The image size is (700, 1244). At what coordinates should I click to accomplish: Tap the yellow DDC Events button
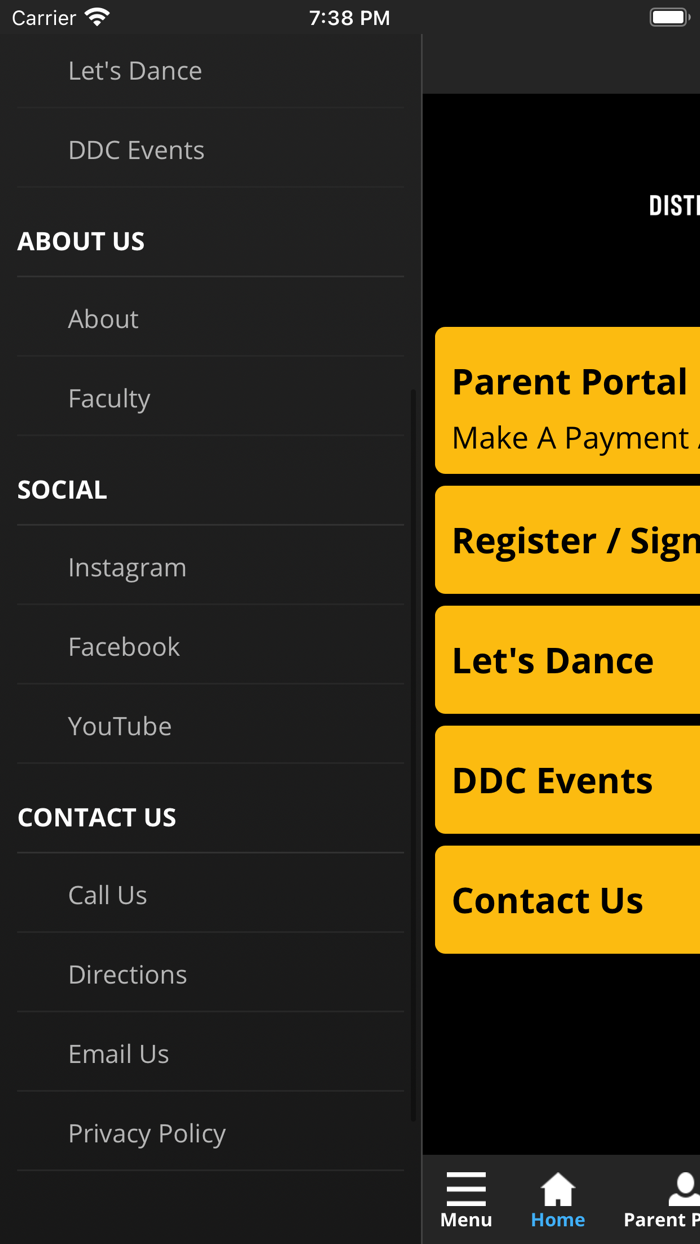(x=568, y=780)
